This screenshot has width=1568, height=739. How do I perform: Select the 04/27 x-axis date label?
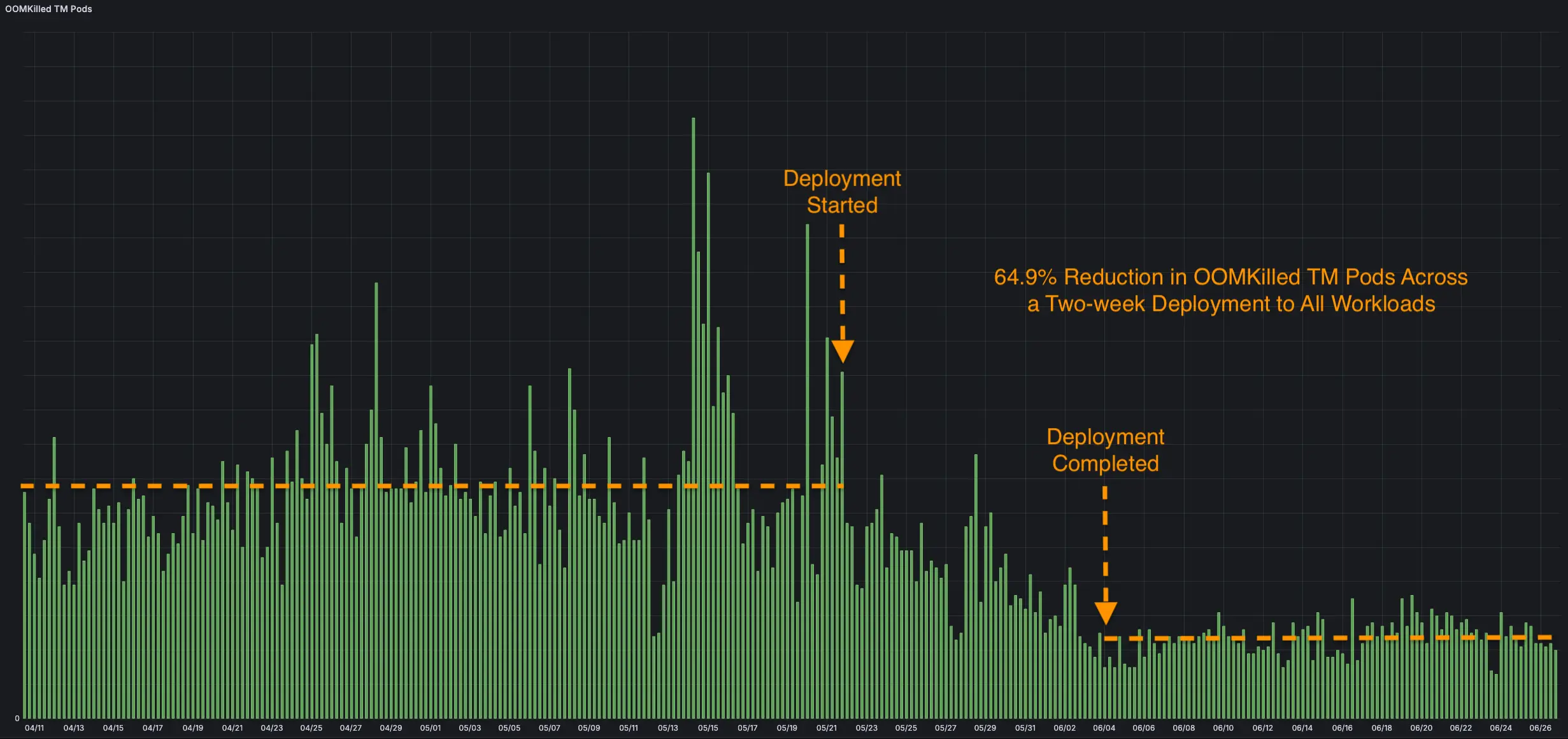pos(351,728)
